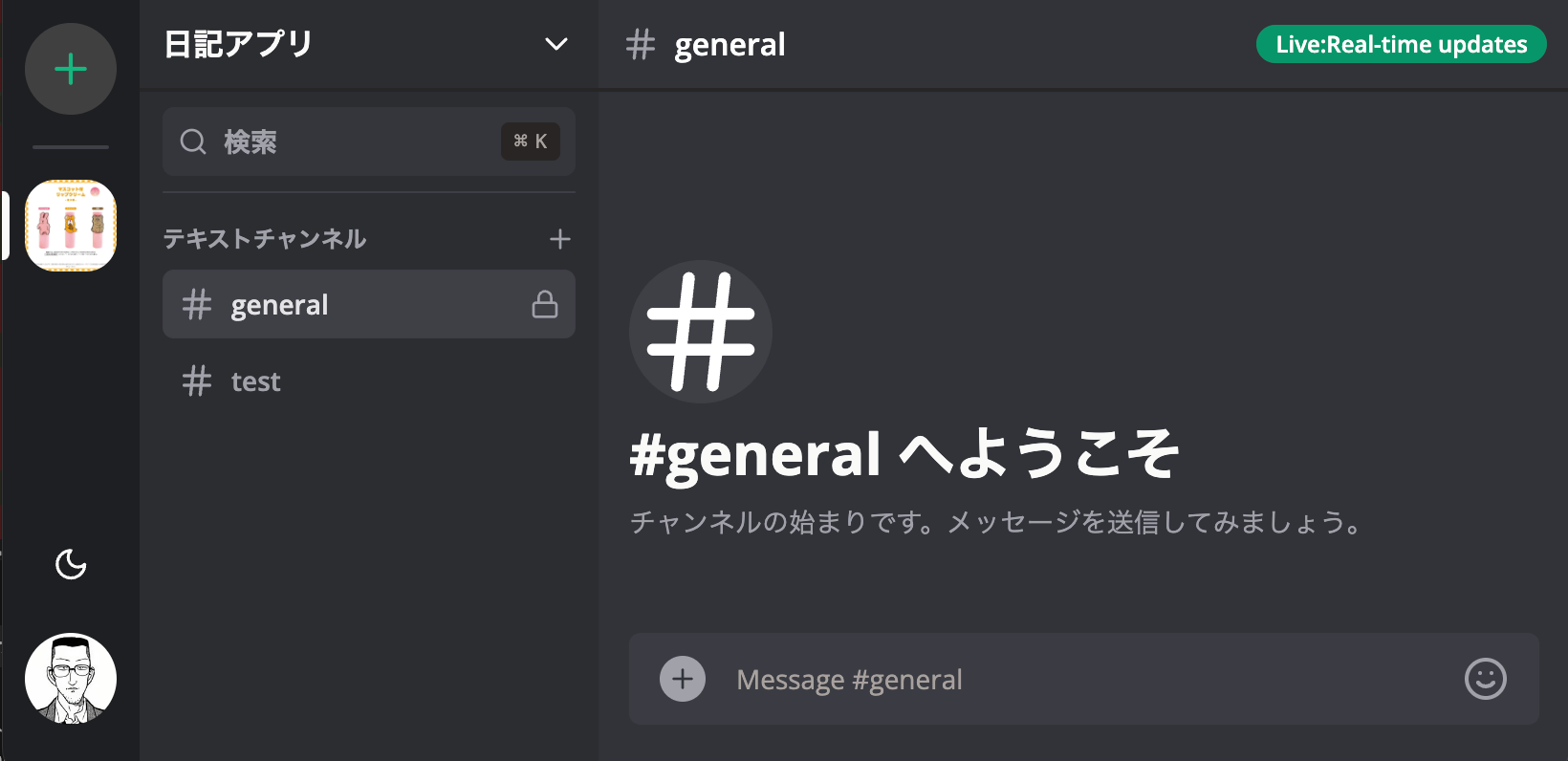
Task: Click the lock icon on general channel
Action: pos(545,305)
